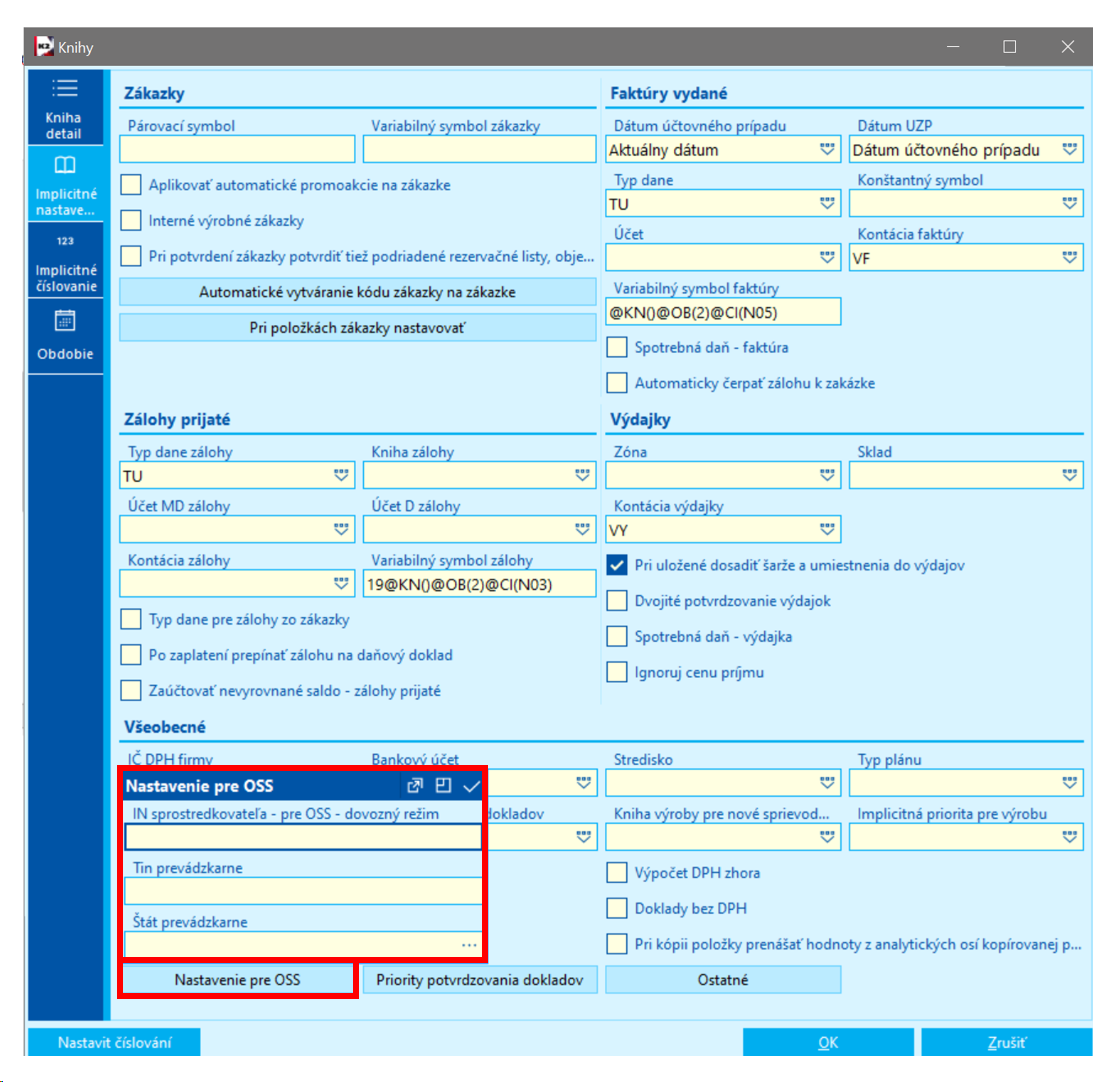Expand Účet D zálohy dropdown
The image size is (1107, 1082).
pyautogui.click(x=582, y=529)
